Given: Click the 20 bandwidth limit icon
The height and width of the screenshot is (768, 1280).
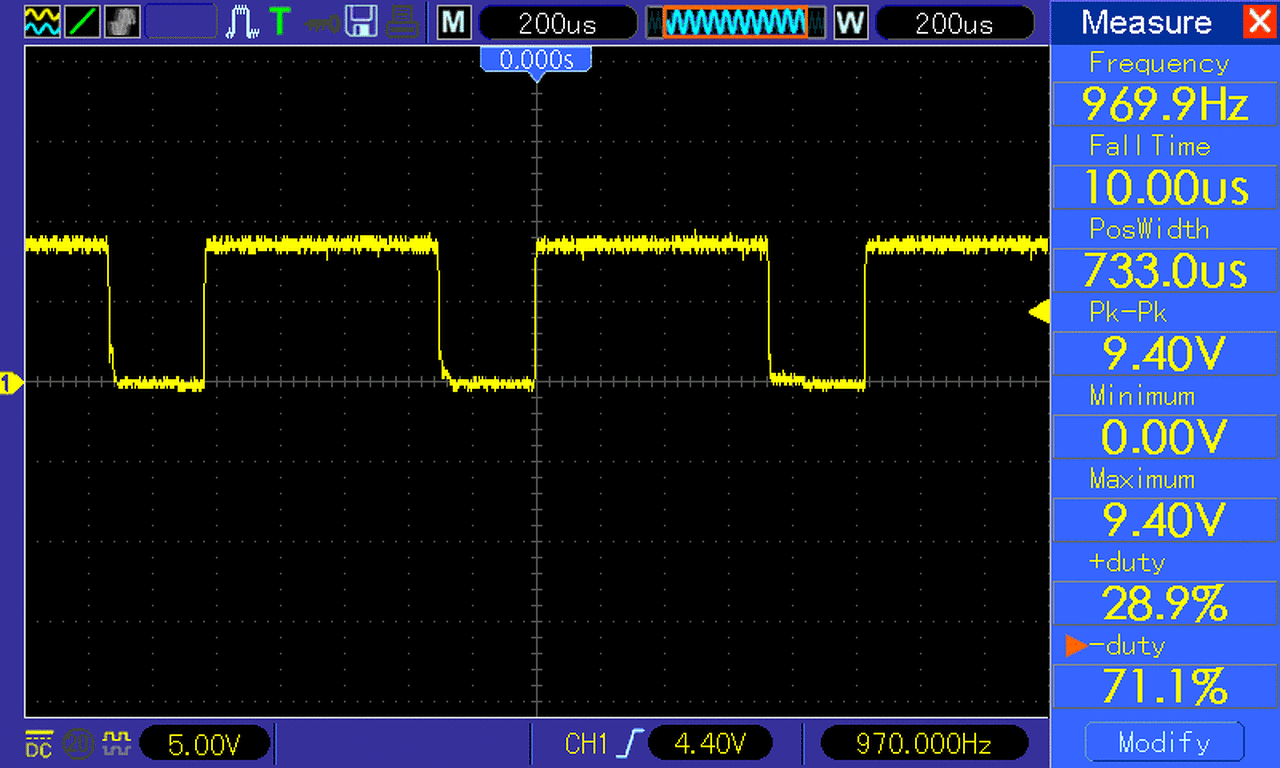Looking at the screenshot, I should [x=76, y=742].
